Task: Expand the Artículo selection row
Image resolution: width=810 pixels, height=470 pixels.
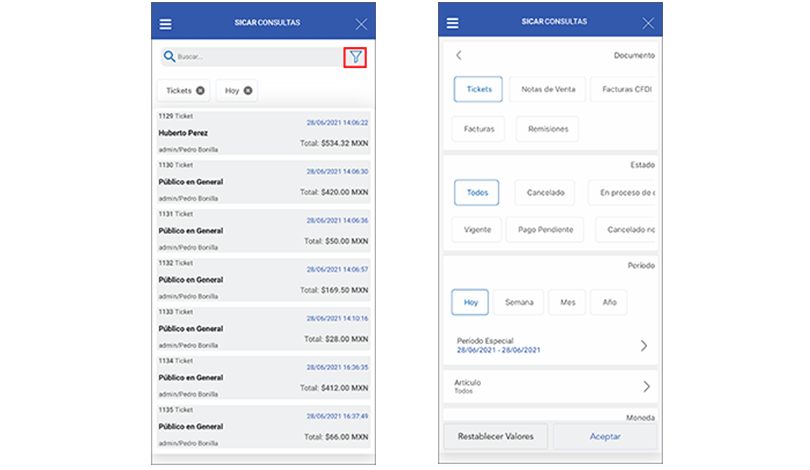Action: [550, 386]
